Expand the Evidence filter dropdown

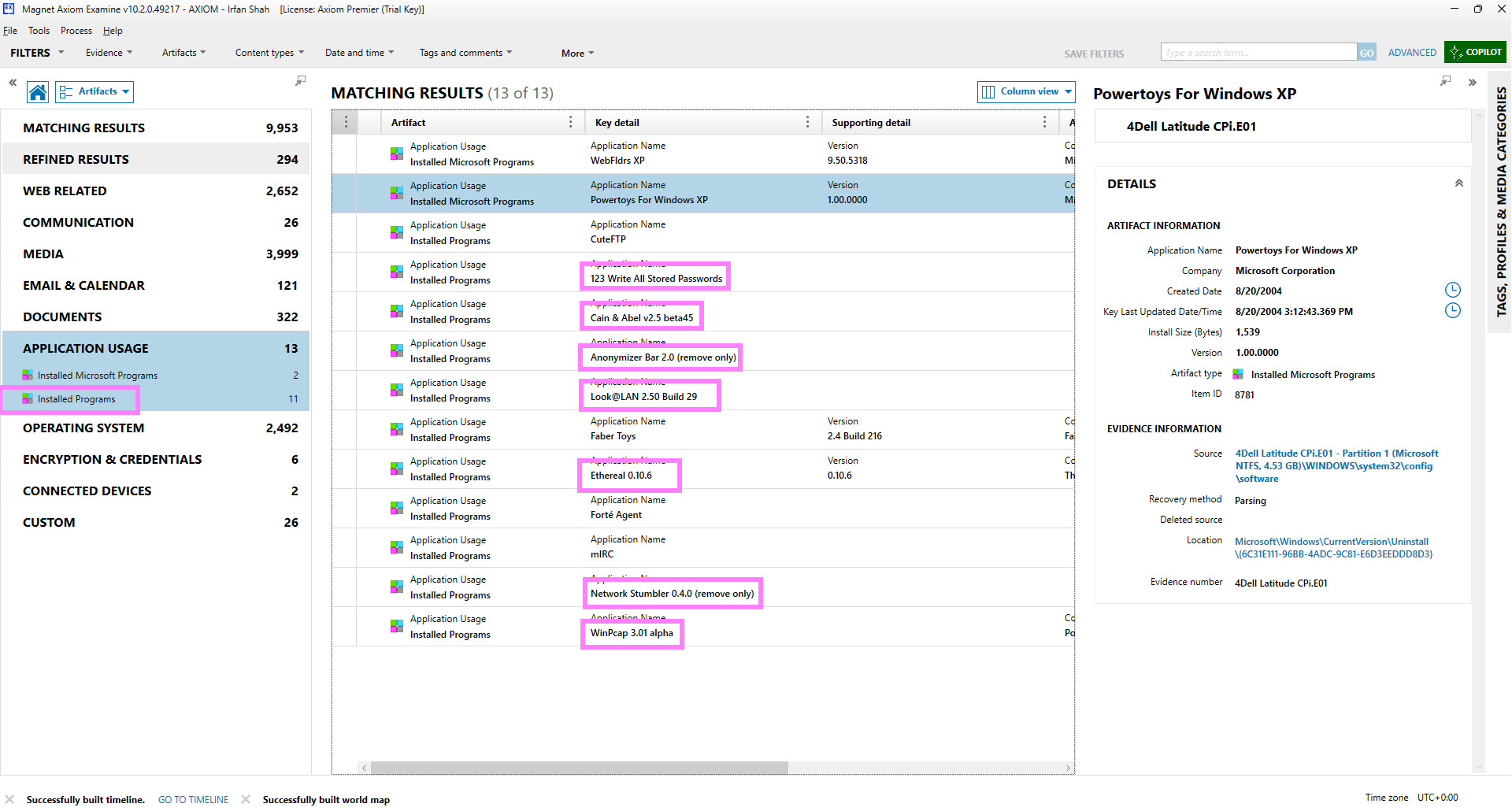(109, 53)
